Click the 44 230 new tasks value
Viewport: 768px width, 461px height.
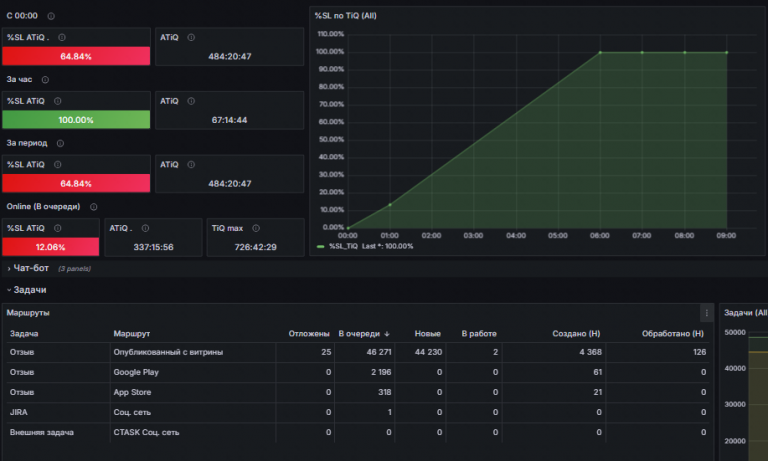click(x=428, y=352)
